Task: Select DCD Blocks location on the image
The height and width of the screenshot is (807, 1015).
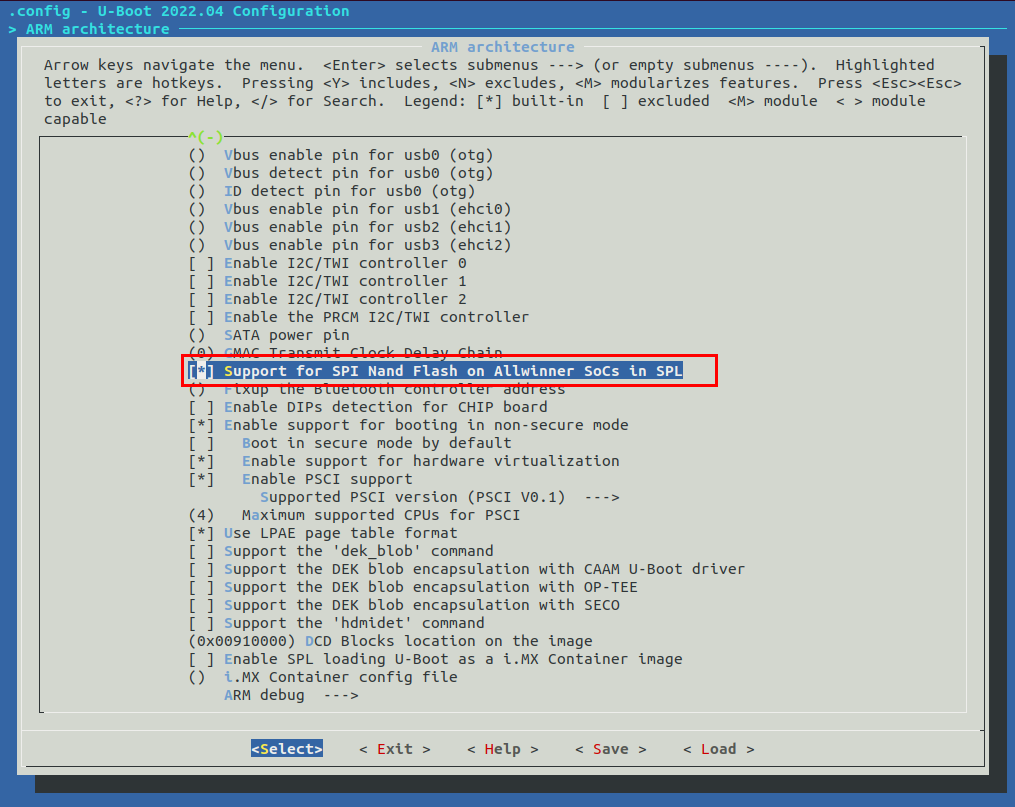Action: [390, 641]
